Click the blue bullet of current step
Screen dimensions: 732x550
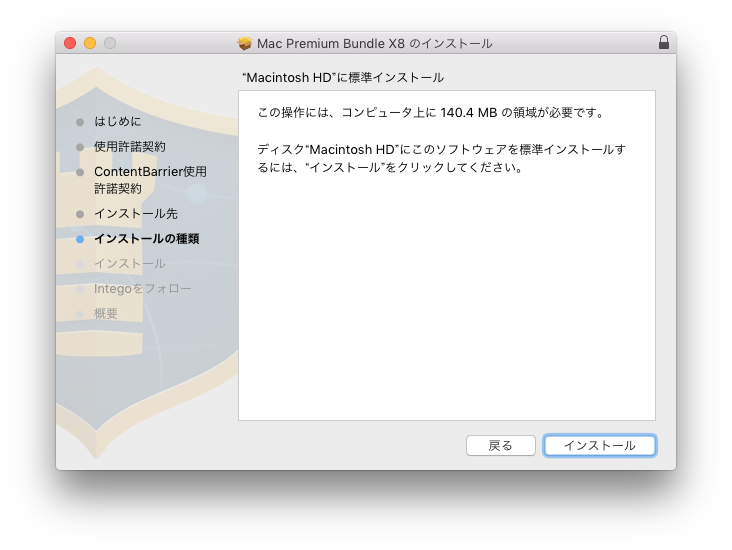(80, 239)
